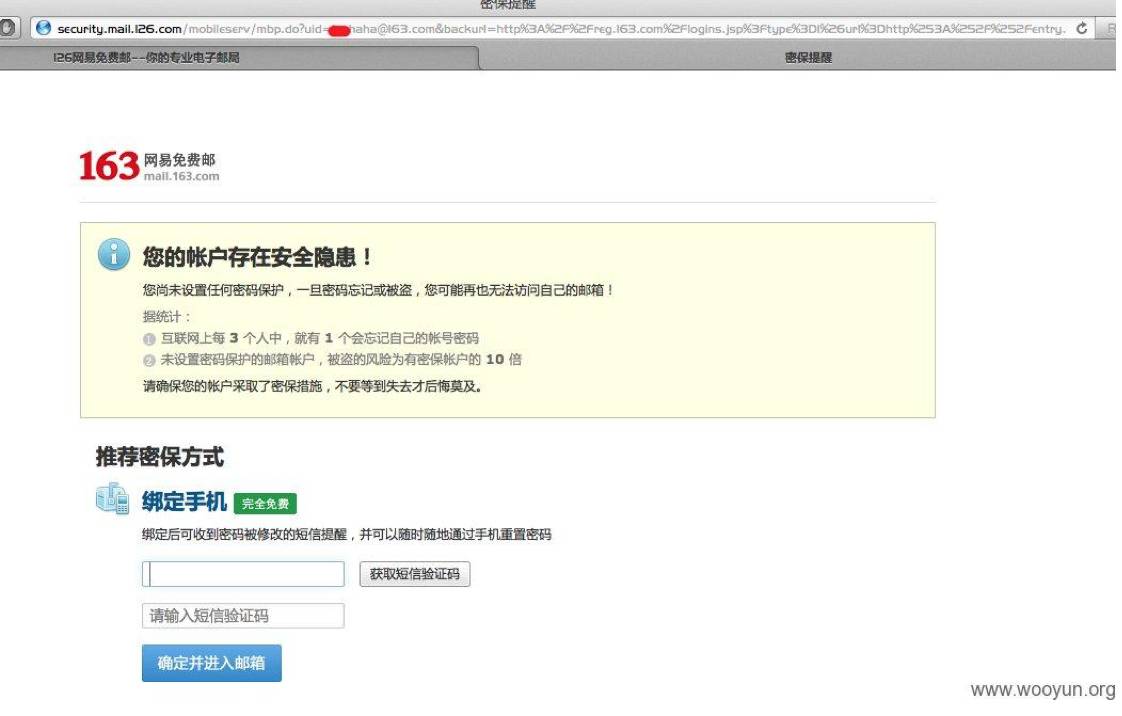Click the 获取短信验证码 button

click(415, 574)
